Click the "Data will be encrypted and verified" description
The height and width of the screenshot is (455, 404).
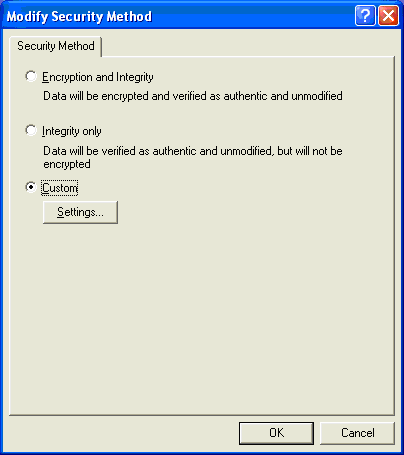[193, 96]
